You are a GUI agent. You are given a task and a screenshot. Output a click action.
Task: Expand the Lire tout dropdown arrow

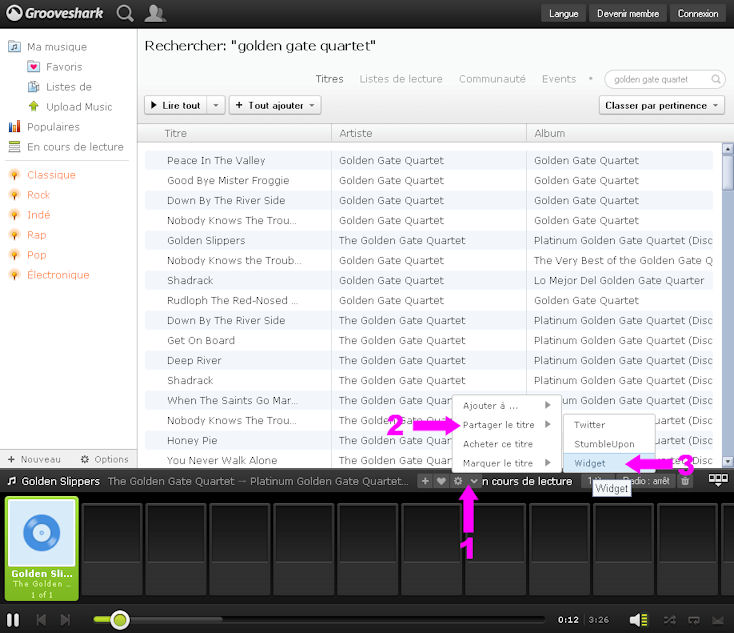point(216,105)
